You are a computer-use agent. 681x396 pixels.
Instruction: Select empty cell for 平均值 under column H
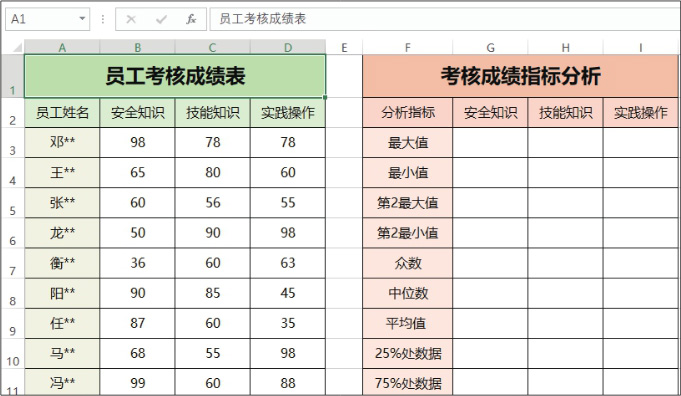[x=565, y=323]
